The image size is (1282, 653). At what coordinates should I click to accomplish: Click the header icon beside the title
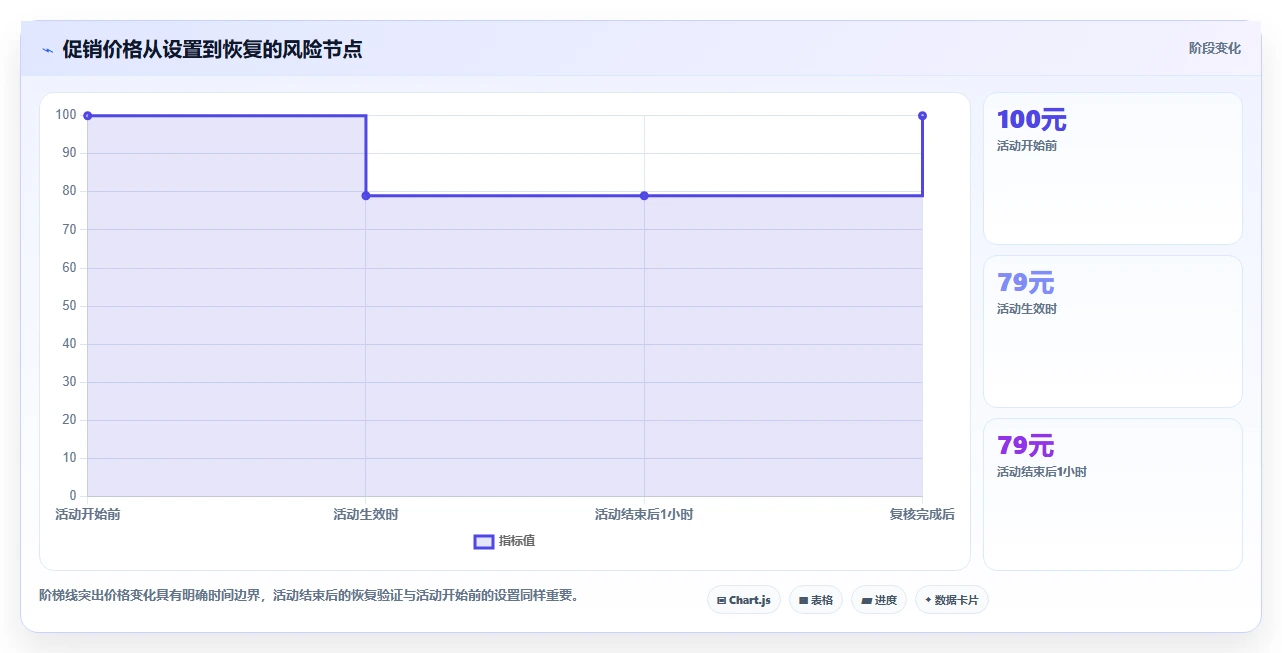tap(47, 50)
